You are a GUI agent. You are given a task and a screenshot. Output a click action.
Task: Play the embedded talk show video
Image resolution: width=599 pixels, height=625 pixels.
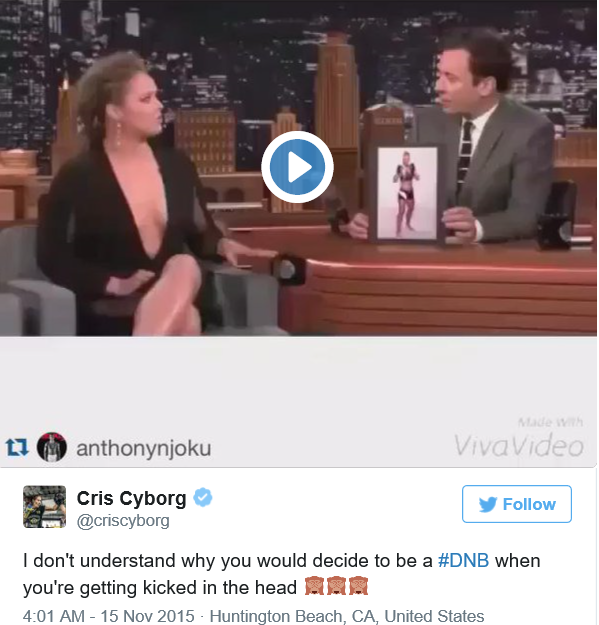tap(297, 167)
